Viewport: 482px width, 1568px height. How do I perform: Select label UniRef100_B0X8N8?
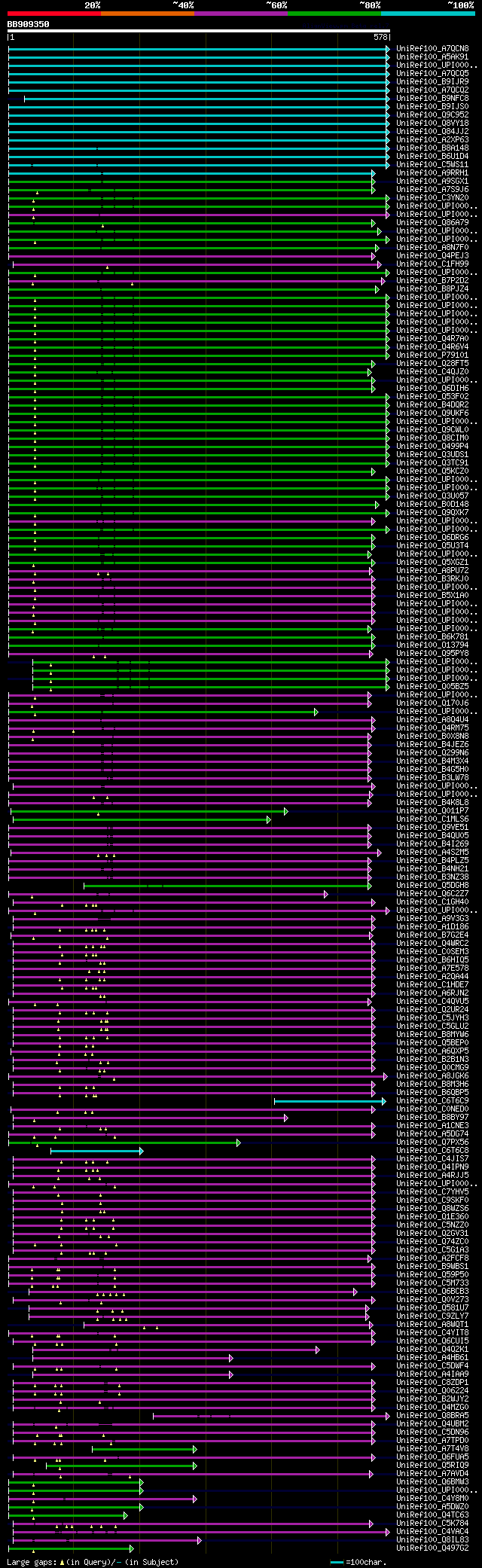point(432,737)
